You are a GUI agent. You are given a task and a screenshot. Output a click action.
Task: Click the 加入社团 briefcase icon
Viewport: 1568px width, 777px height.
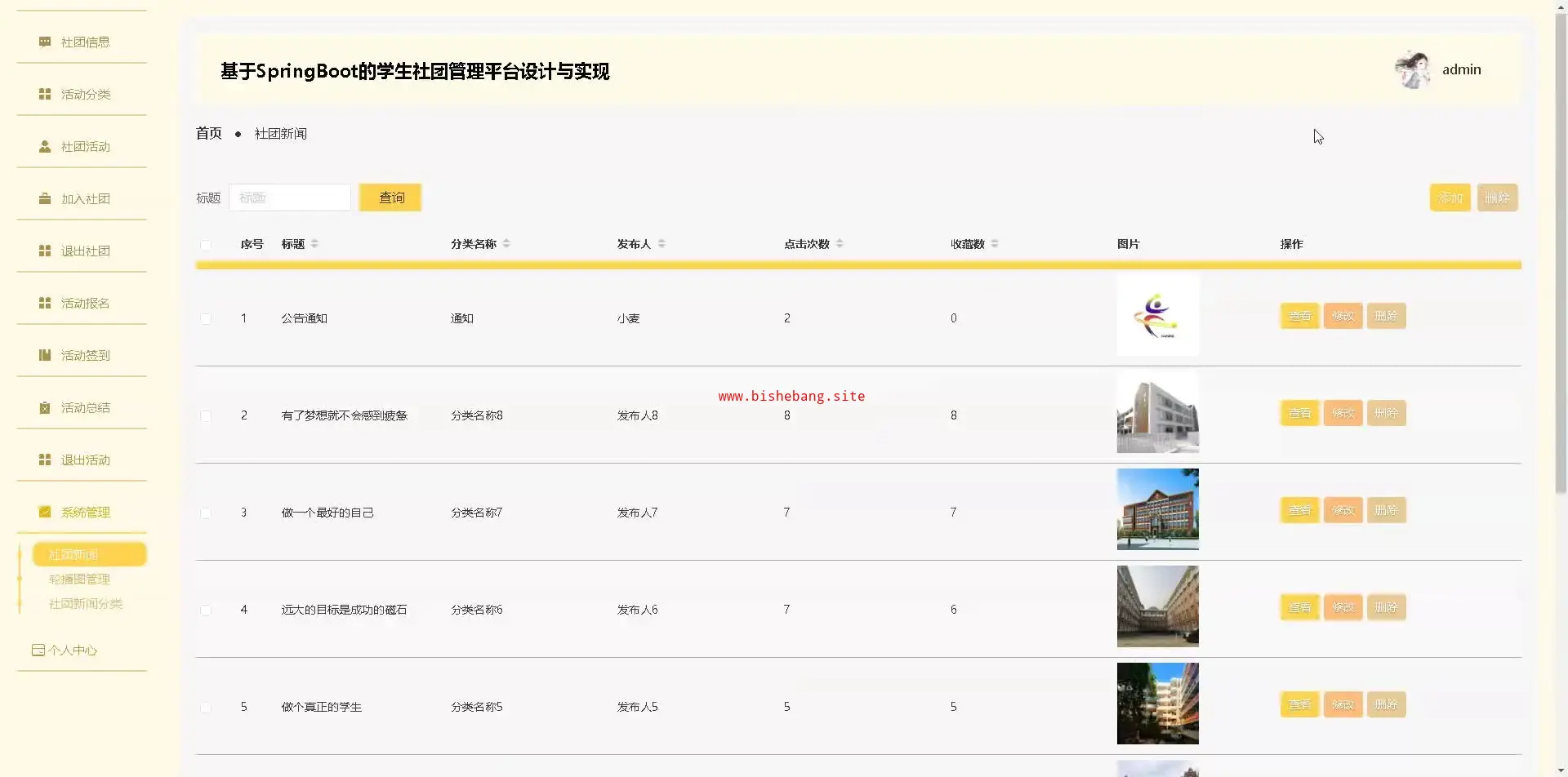point(45,198)
